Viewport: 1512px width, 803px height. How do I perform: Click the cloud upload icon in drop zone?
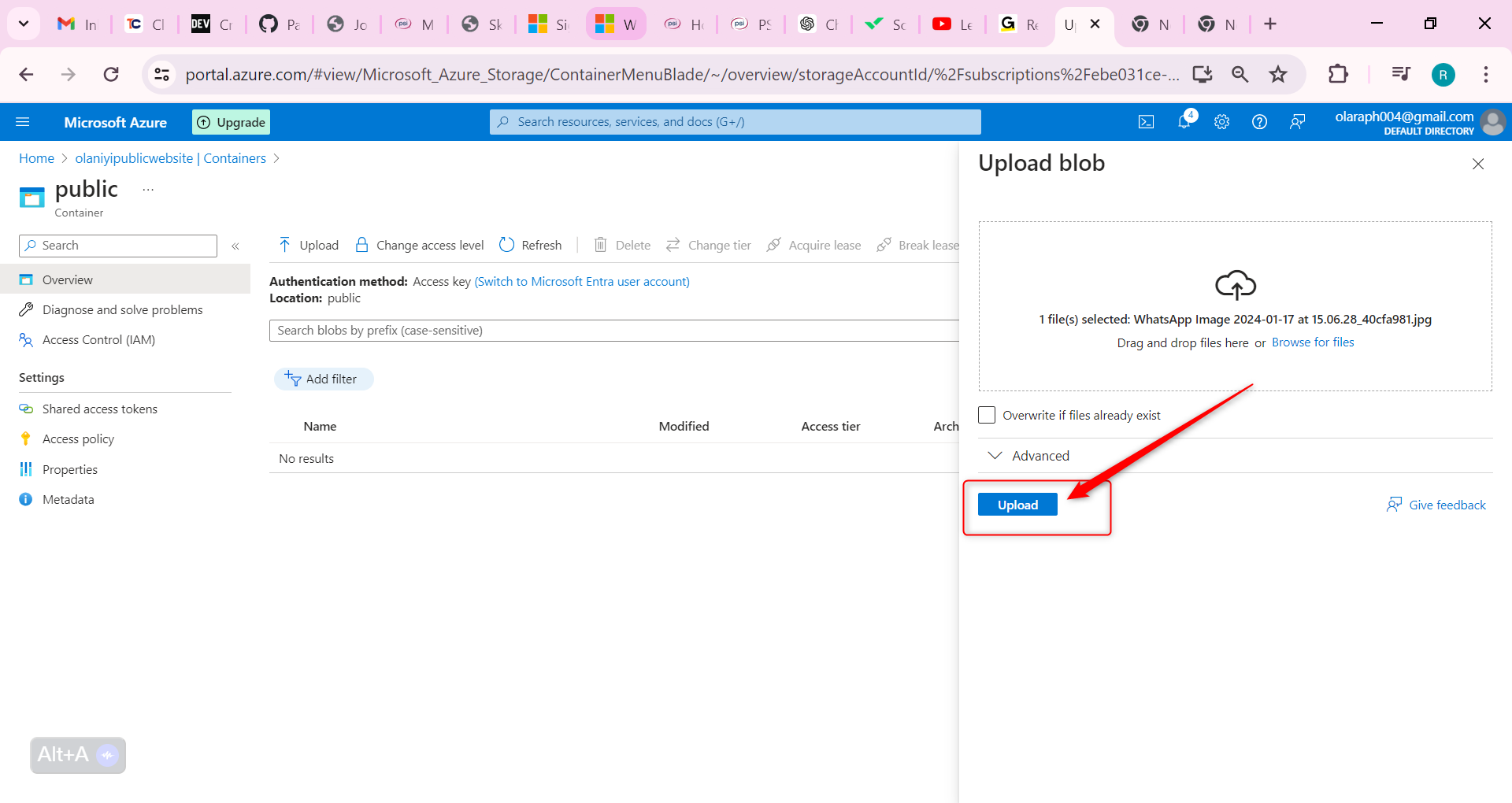(x=1236, y=285)
